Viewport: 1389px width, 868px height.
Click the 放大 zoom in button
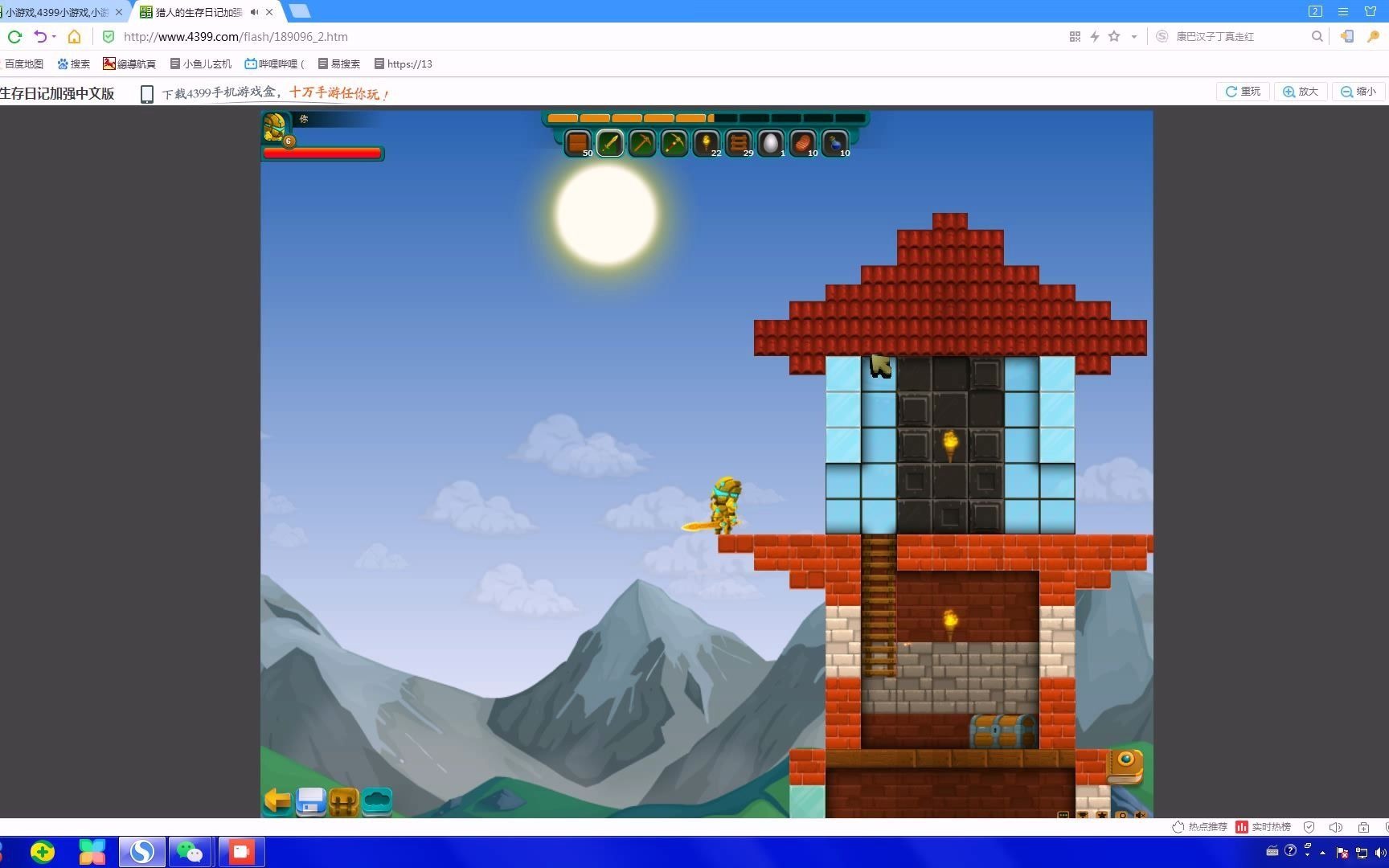click(x=1301, y=92)
